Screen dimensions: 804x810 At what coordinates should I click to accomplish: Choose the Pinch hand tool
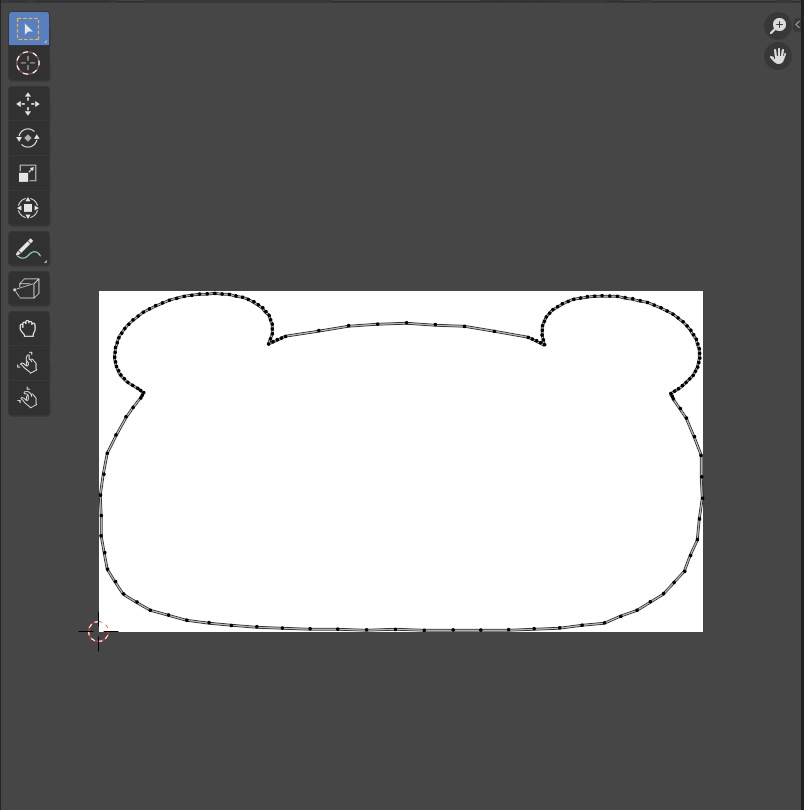click(28, 398)
